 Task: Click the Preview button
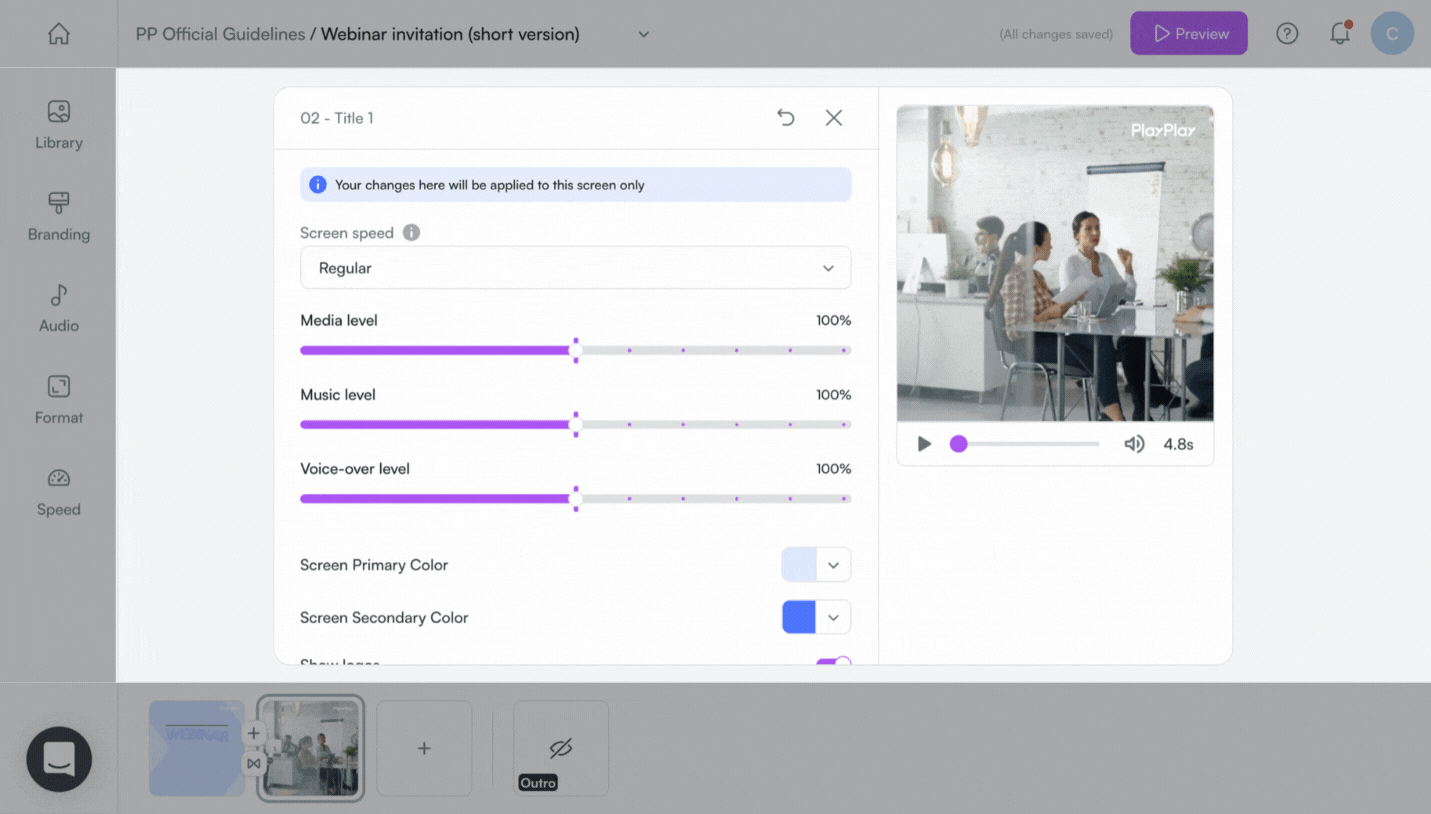point(1189,33)
